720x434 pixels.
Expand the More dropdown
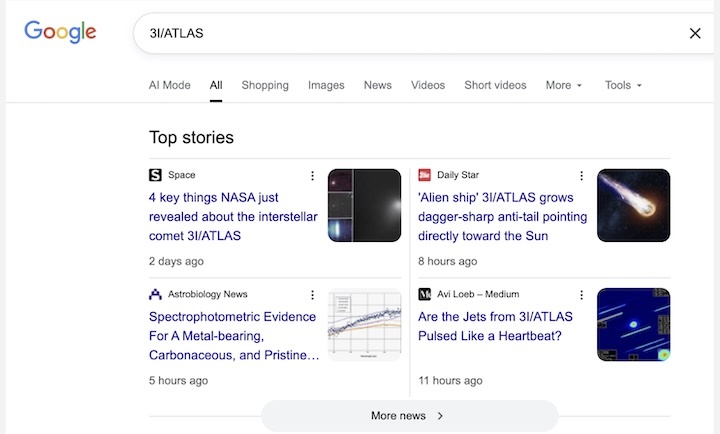tap(563, 85)
